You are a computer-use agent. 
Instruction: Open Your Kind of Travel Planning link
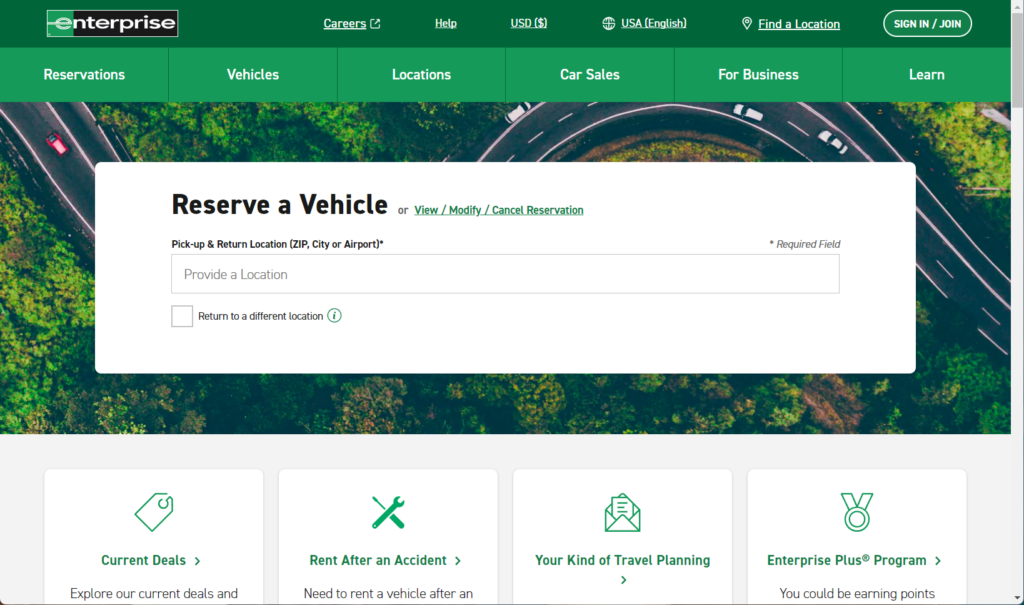[x=622, y=561]
